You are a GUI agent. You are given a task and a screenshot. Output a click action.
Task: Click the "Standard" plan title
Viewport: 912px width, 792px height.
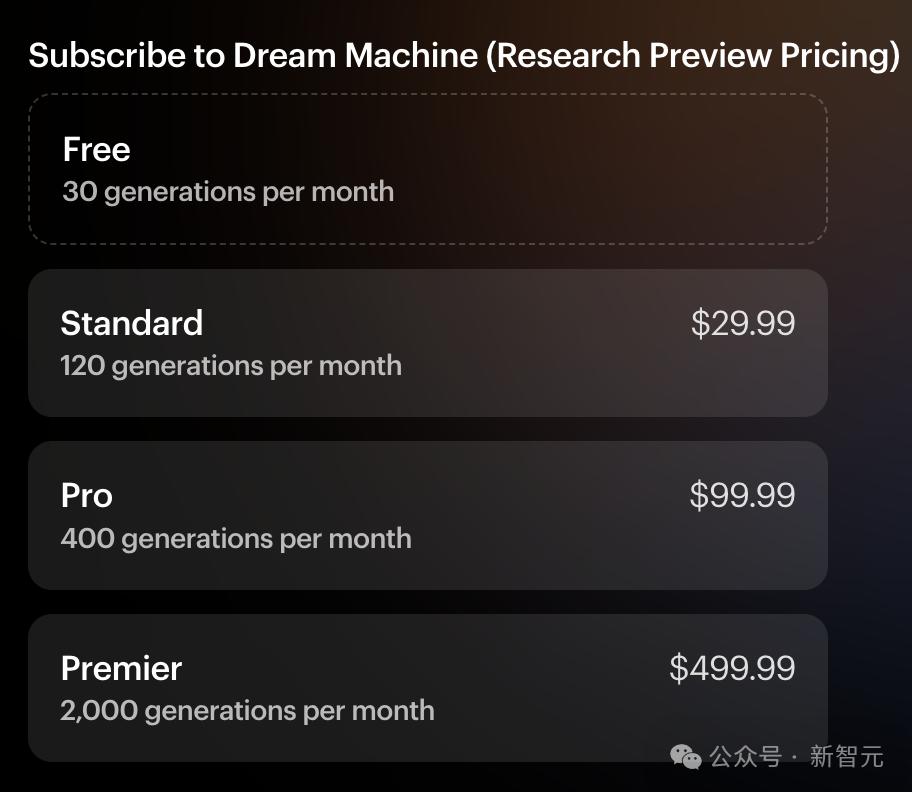pos(132,323)
